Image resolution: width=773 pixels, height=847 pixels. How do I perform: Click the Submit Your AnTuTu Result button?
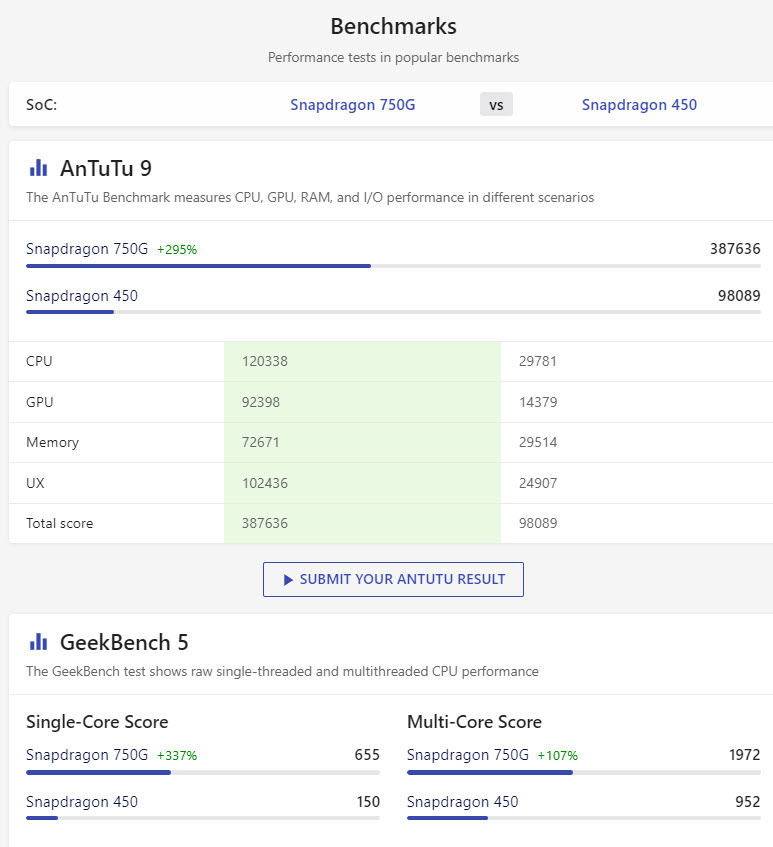tap(393, 579)
